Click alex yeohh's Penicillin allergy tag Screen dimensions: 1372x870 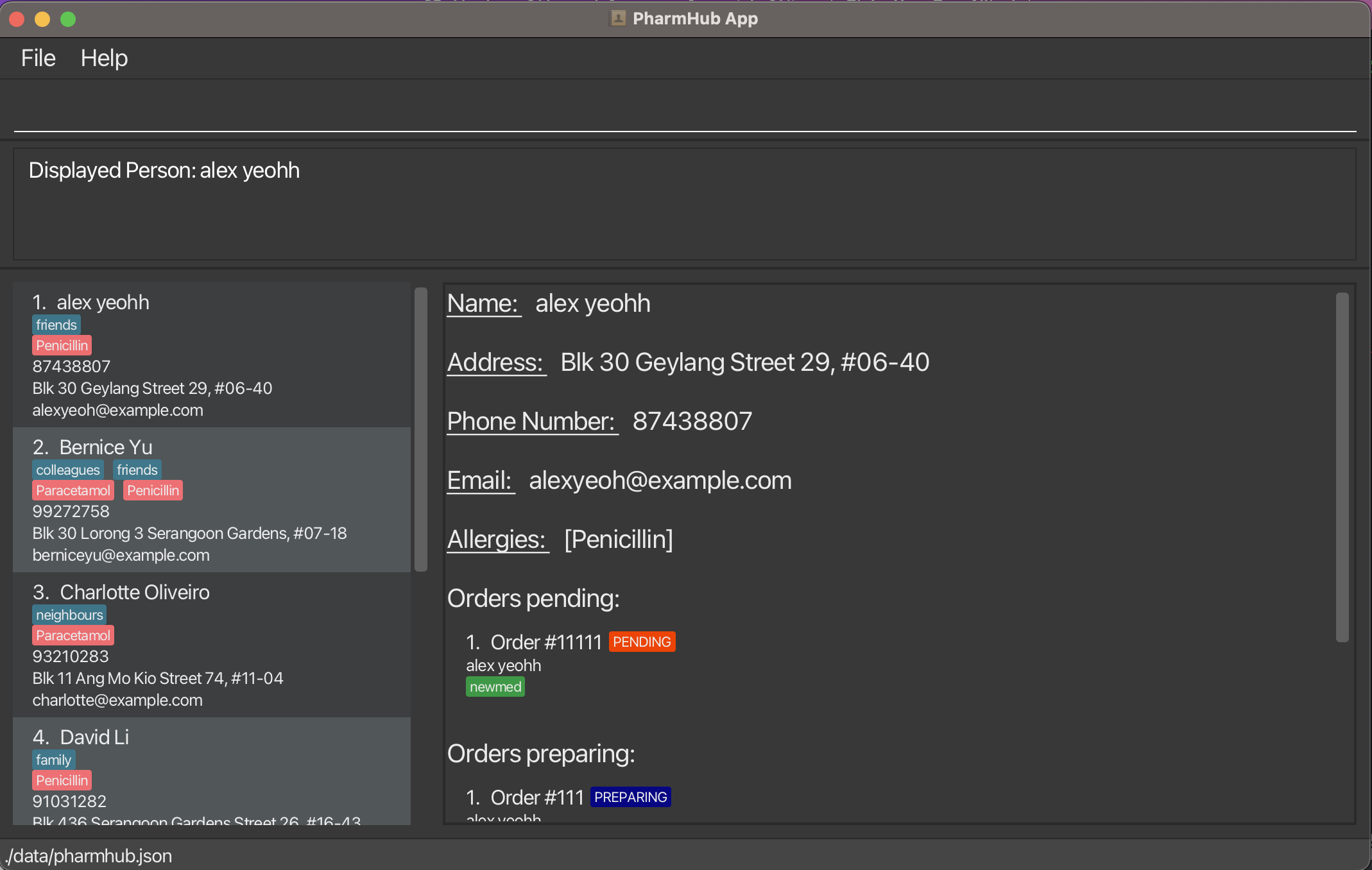point(62,346)
